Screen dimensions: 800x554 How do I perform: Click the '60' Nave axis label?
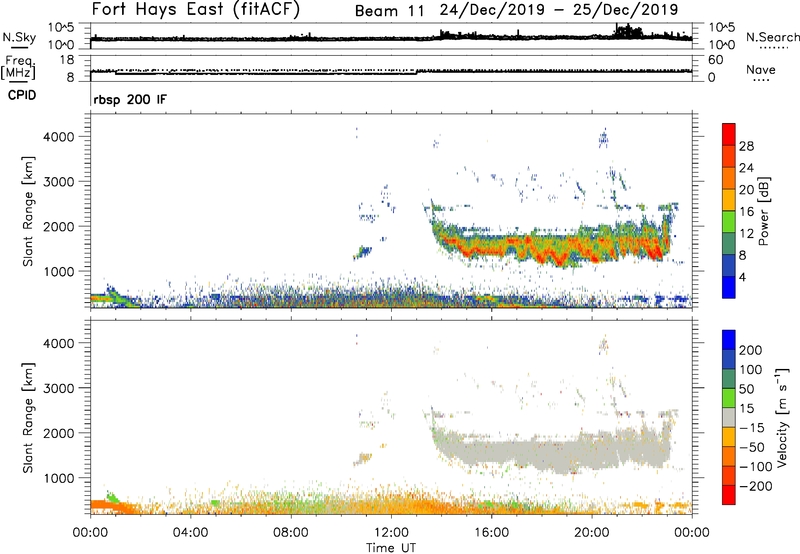715,60
